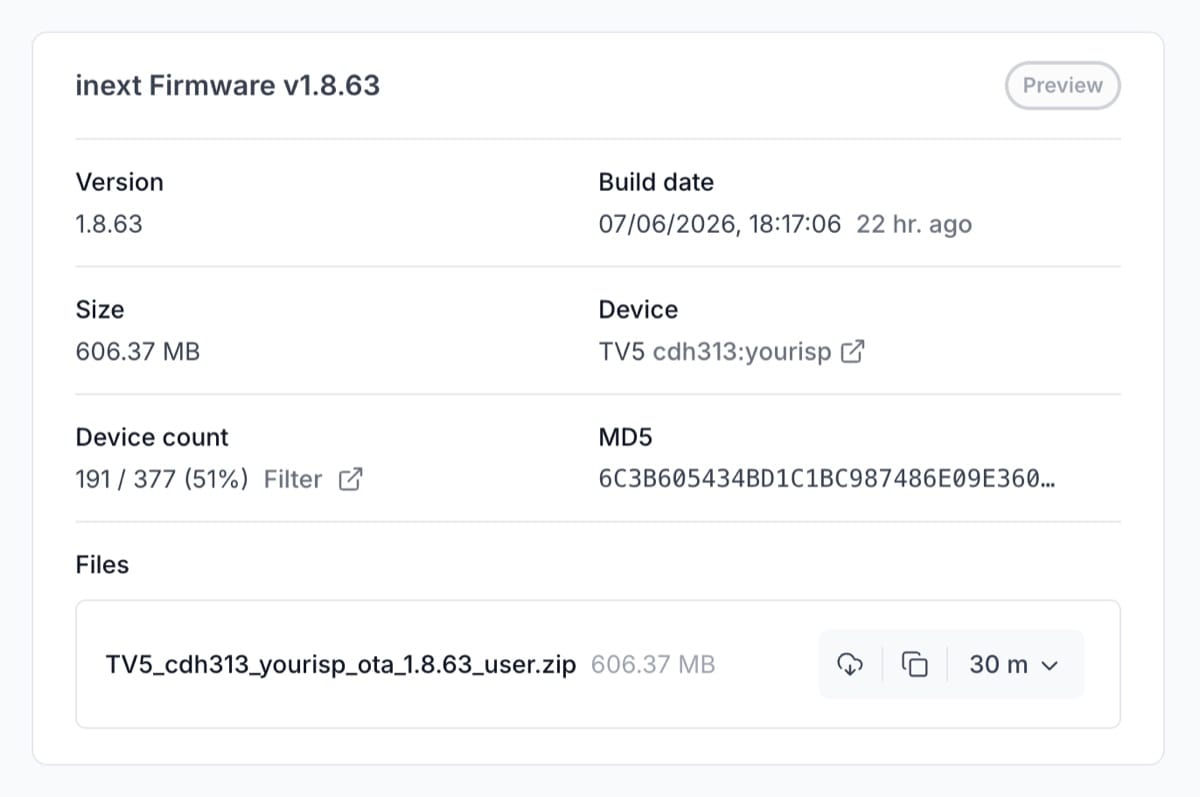Click the Filter link under Device count
Screen dimensions: 1200x797
tap(293, 479)
